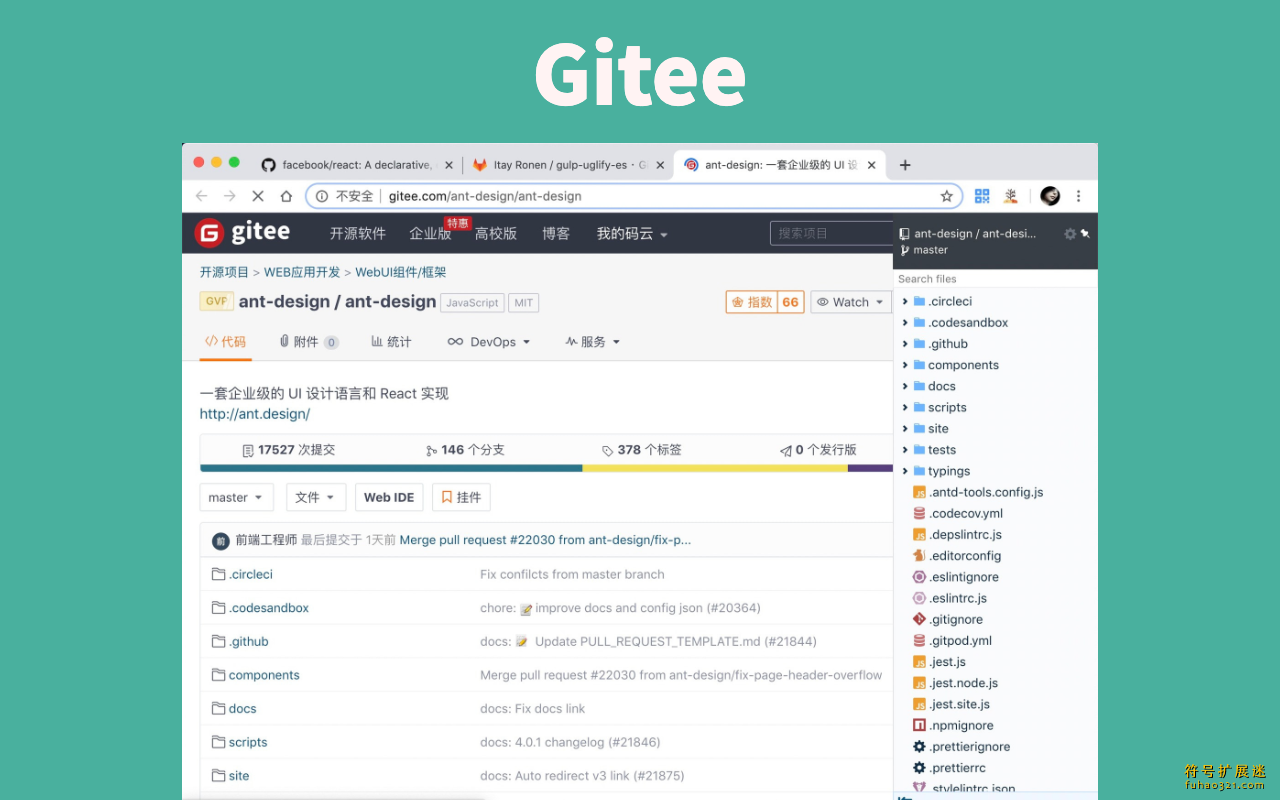Go to browser home page icon
This screenshot has width=1280, height=800.
pyautogui.click(x=286, y=196)
